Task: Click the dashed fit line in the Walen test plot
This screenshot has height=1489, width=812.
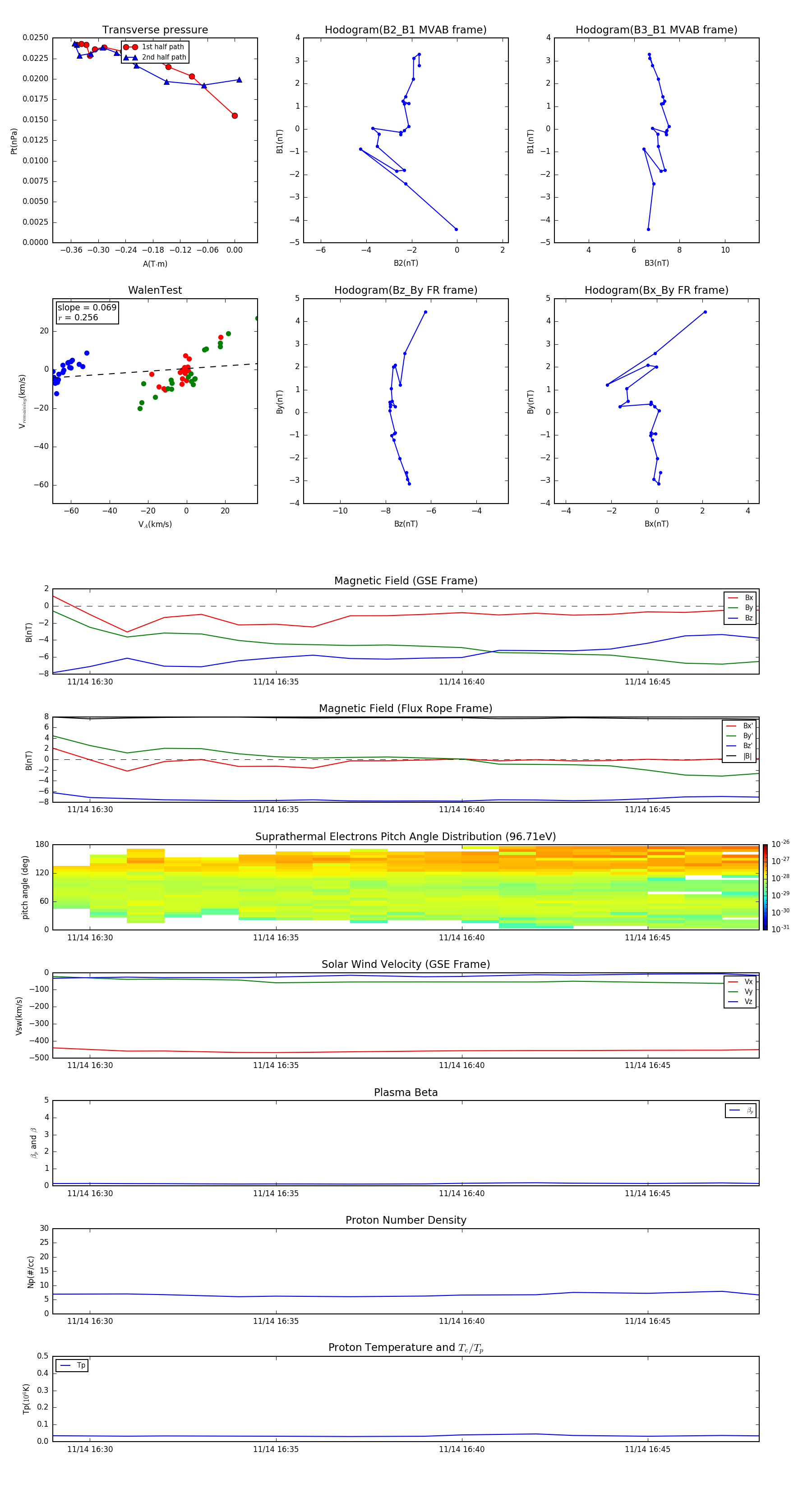Action: point(155,370)
